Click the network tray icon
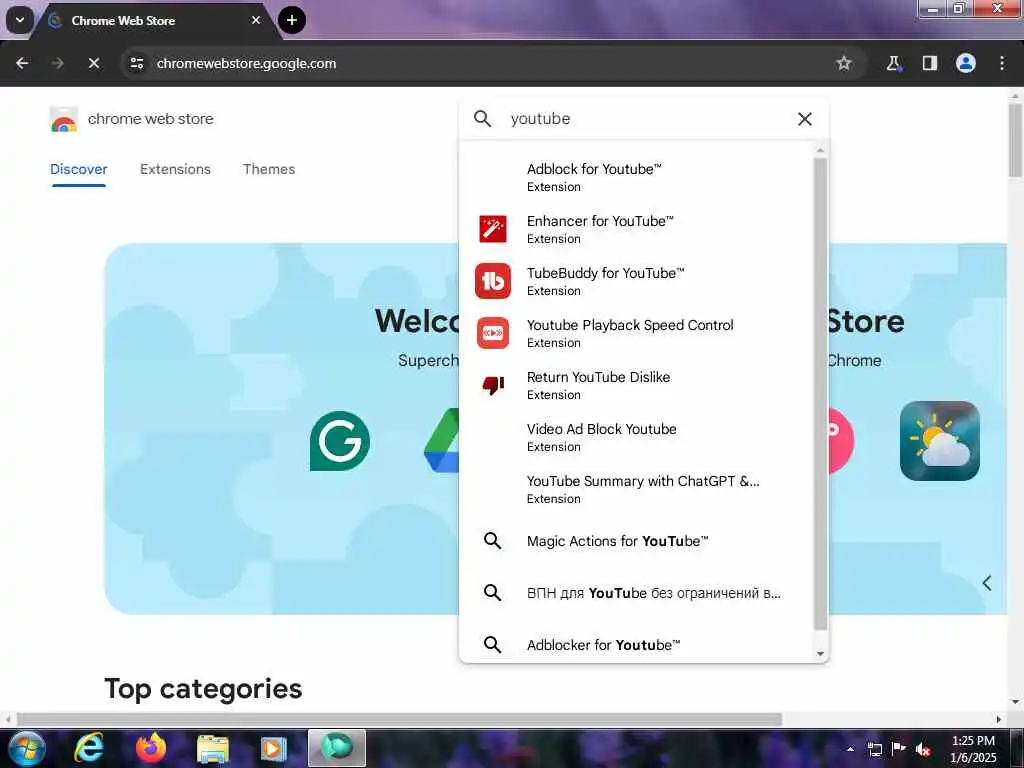Viewport: 1024px width, 768px height. coord(874,749)
